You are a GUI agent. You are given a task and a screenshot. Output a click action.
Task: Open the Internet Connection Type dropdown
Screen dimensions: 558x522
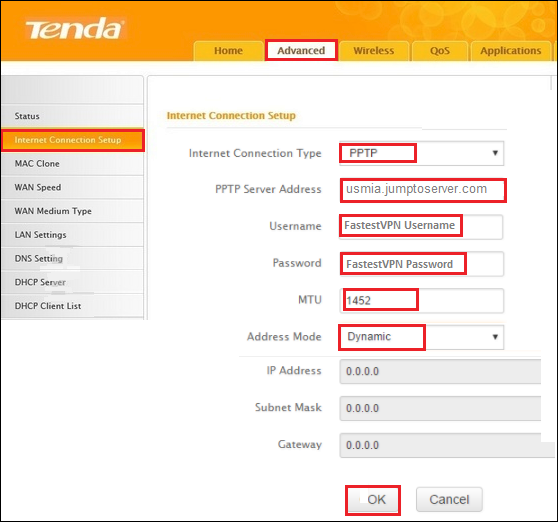tap(421, 153)
